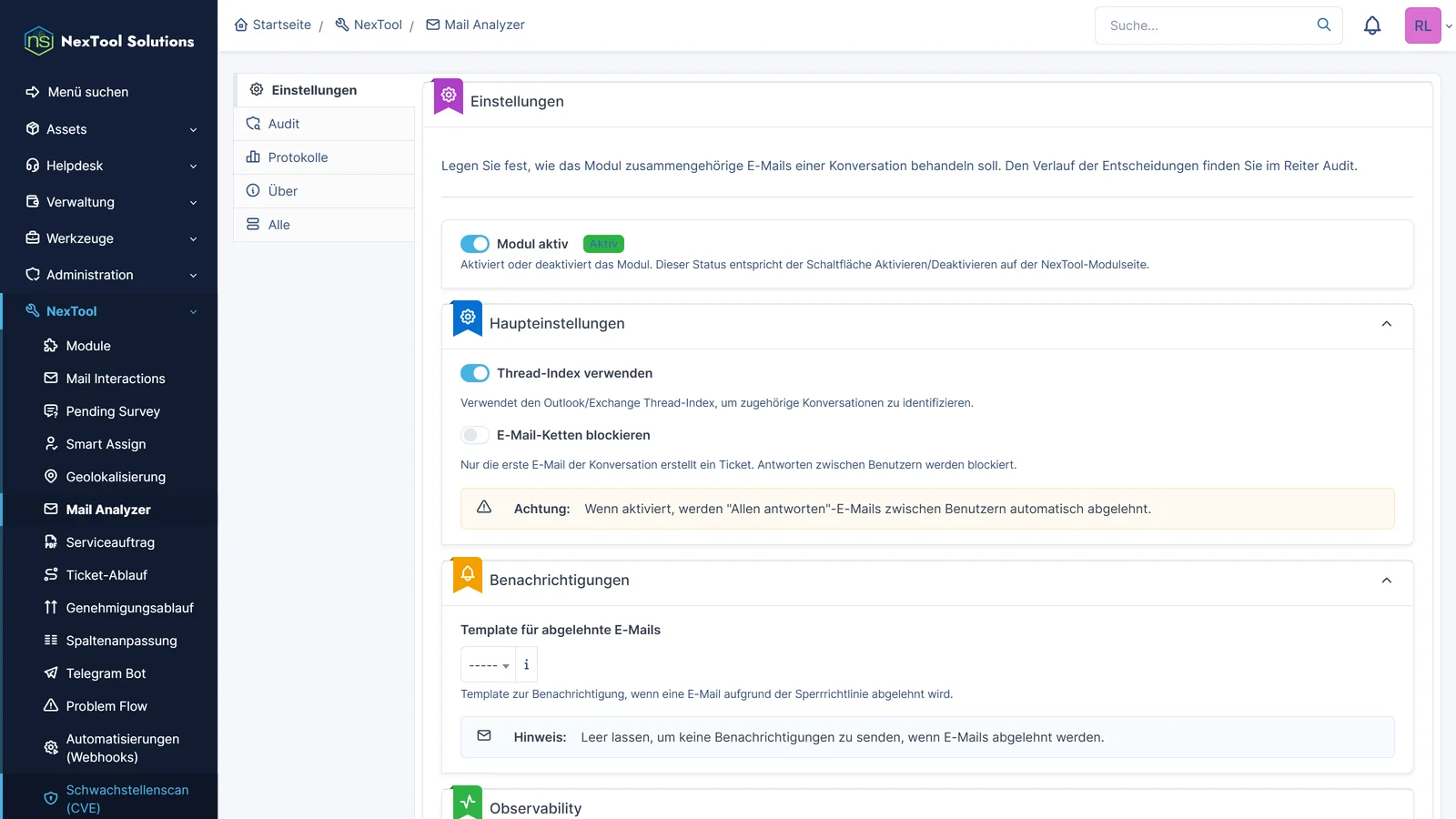Open the Mail Analyzer sidebar entry
The height and width of the screenshot is (819, 1456).
(108, 510)
